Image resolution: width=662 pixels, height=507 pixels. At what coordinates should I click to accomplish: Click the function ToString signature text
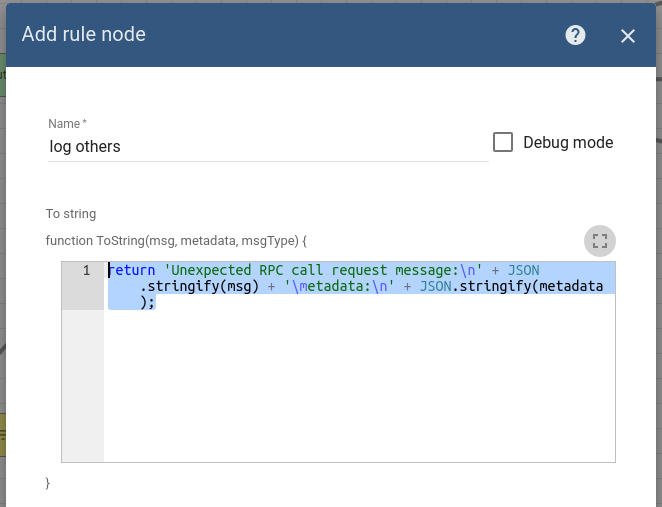176,241
